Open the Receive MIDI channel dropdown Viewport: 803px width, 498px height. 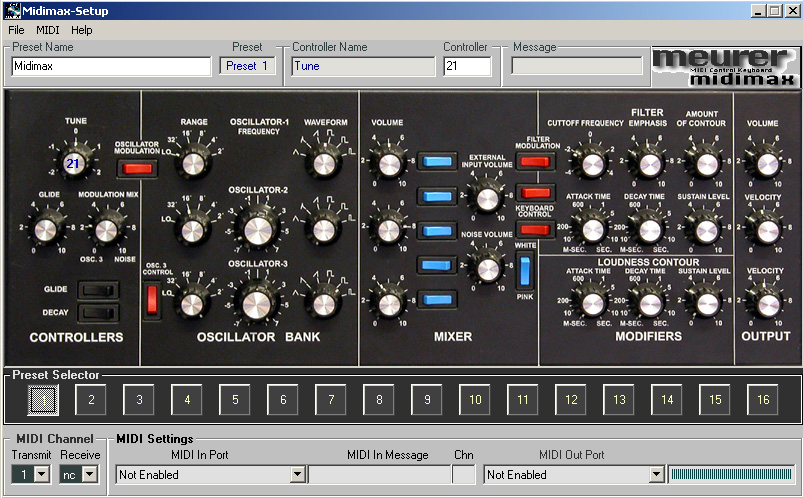click(90, 474)
